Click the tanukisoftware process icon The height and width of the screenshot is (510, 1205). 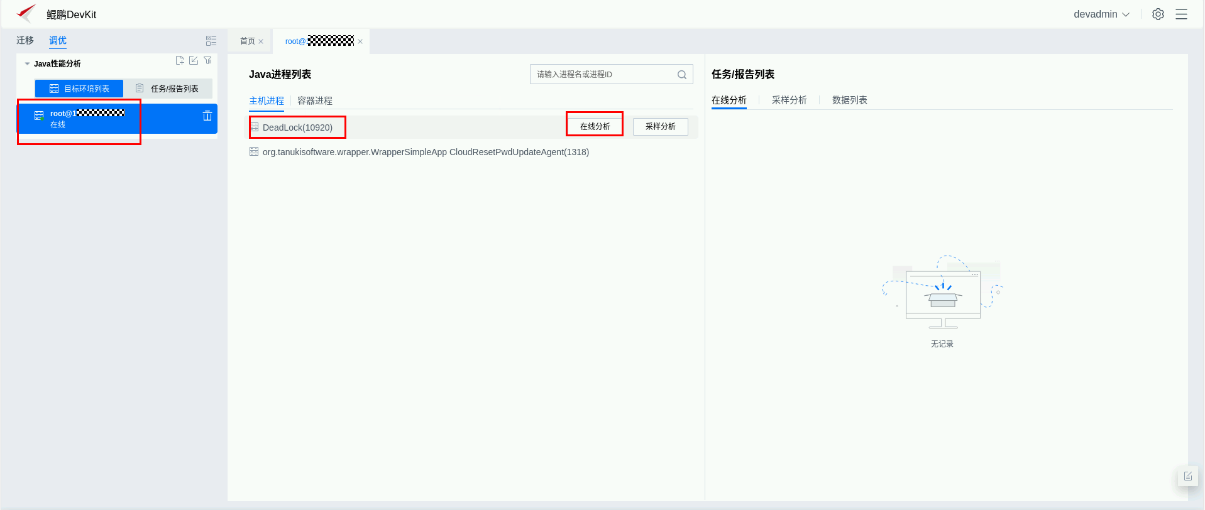tap(254, 152)
